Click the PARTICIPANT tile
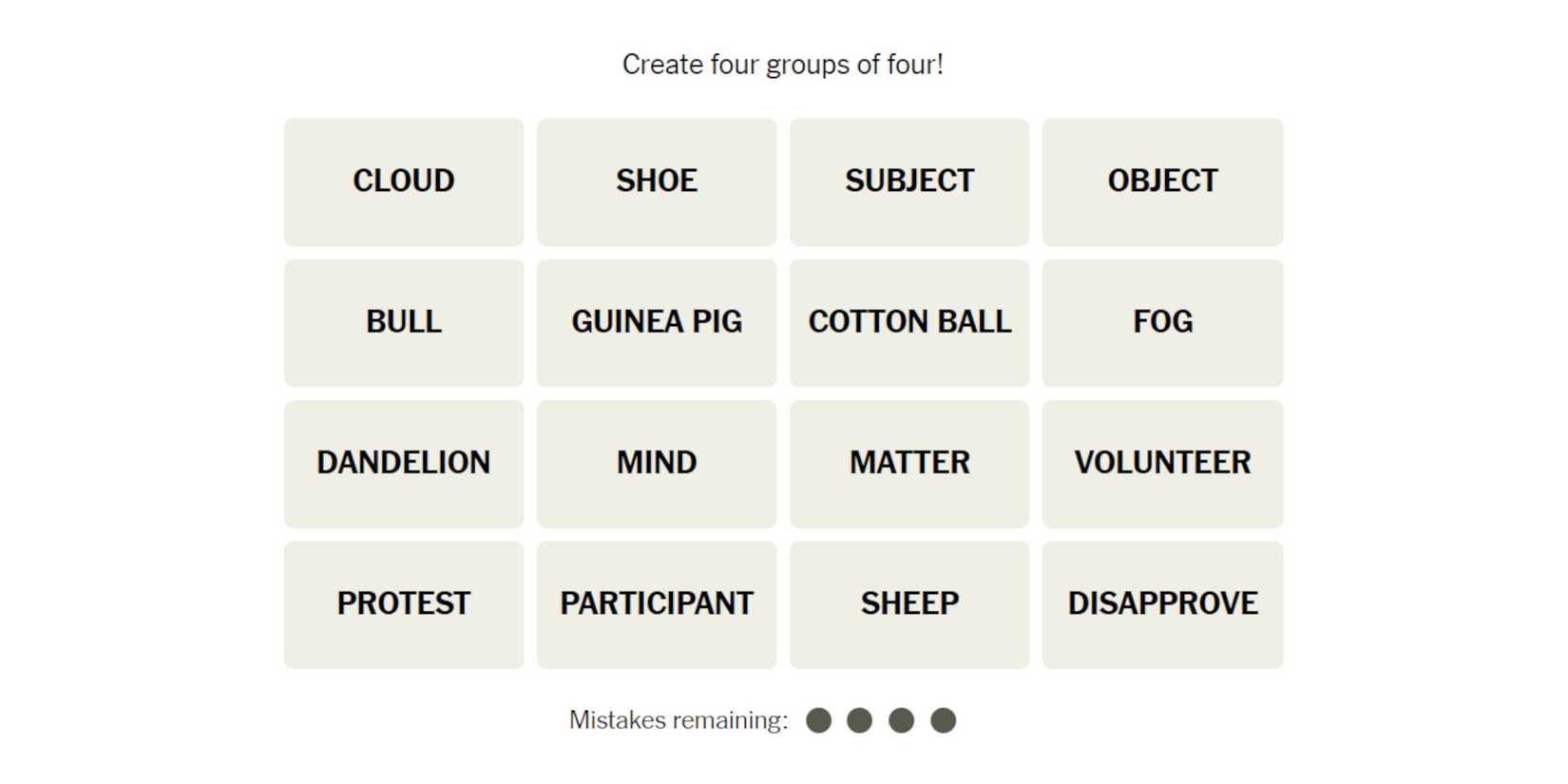 point(656,604)
